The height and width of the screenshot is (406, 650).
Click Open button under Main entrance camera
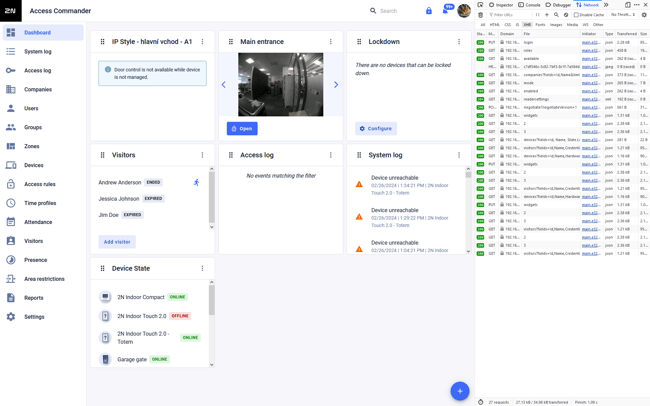242,129
